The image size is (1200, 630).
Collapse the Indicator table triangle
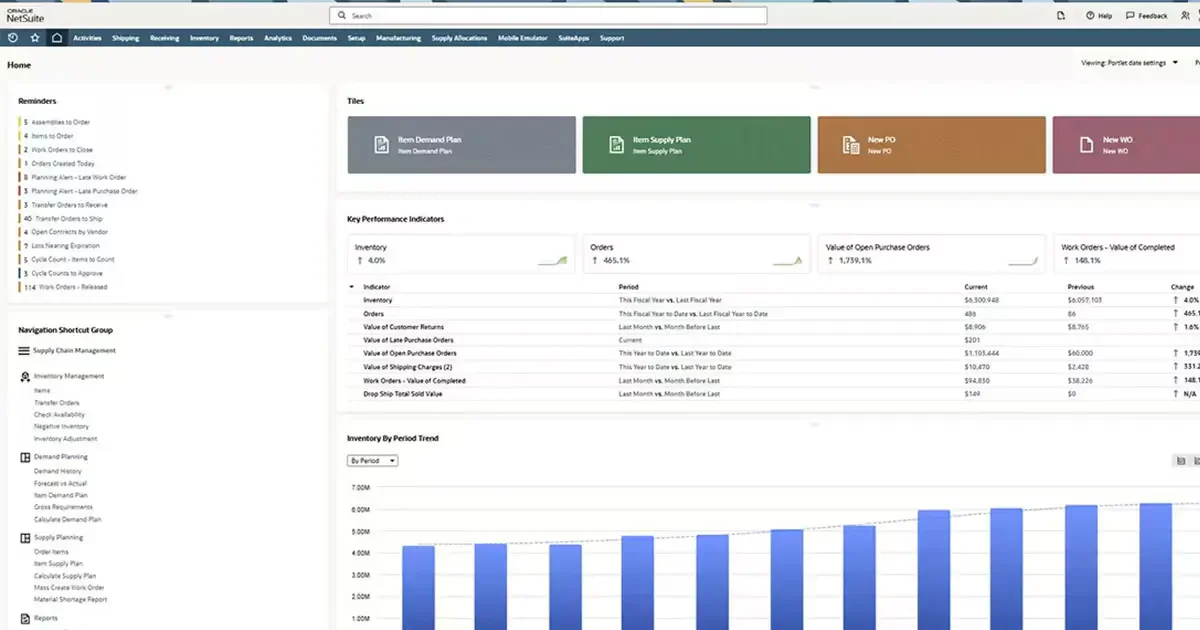(x=351, y=287)
